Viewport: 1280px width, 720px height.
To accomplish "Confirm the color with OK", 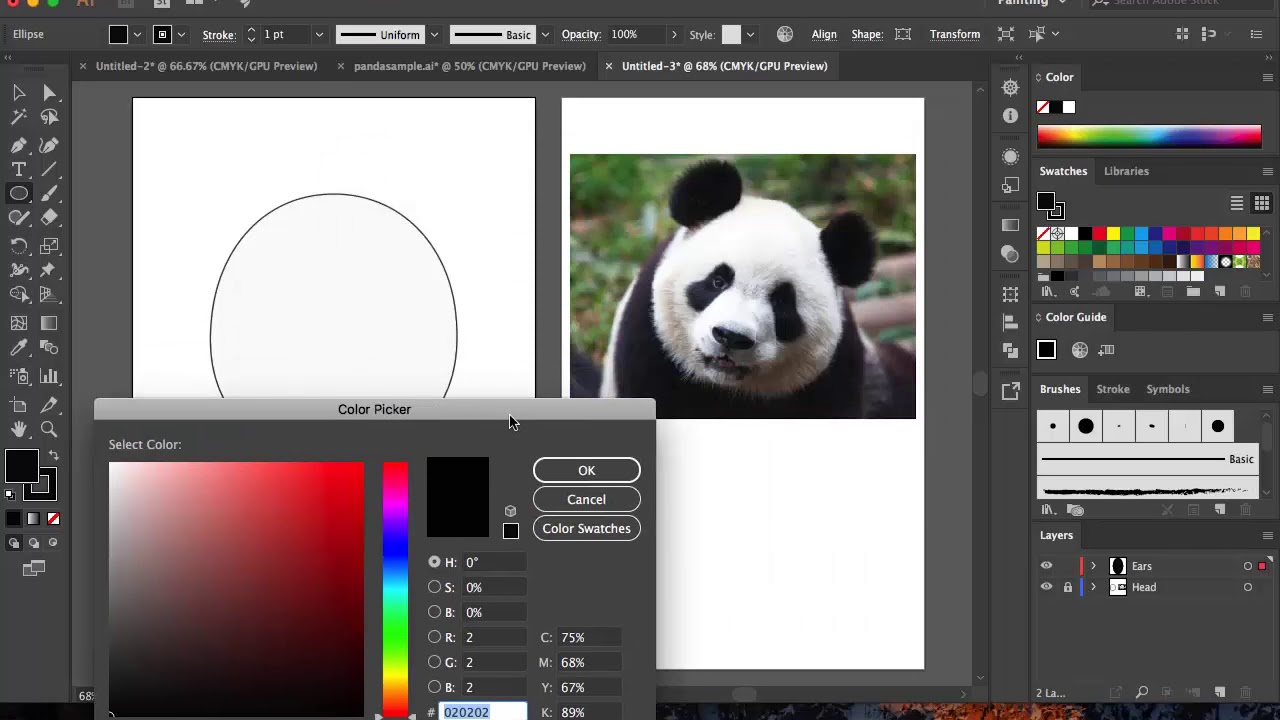I will point(587,470).
